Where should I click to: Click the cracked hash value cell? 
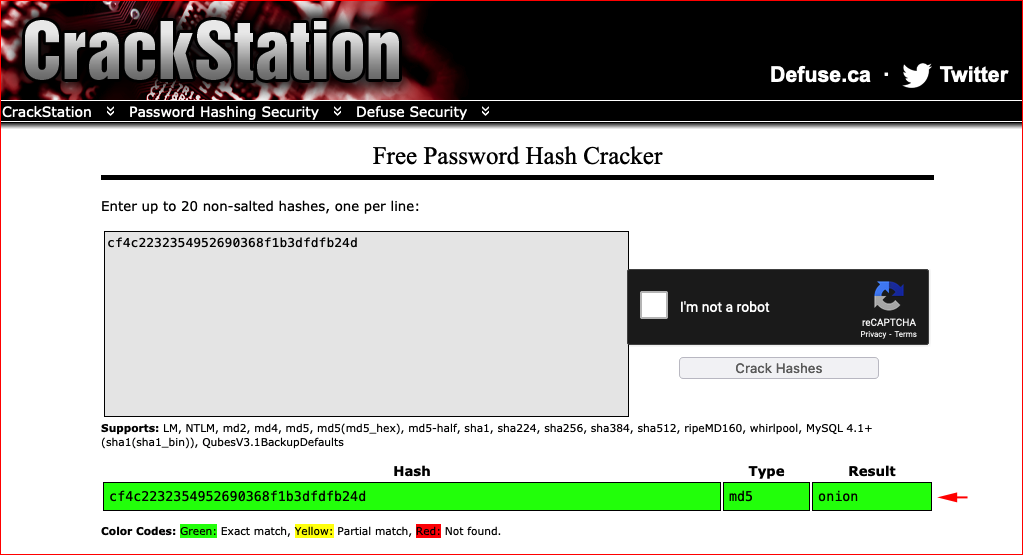[x=412, y=497]
